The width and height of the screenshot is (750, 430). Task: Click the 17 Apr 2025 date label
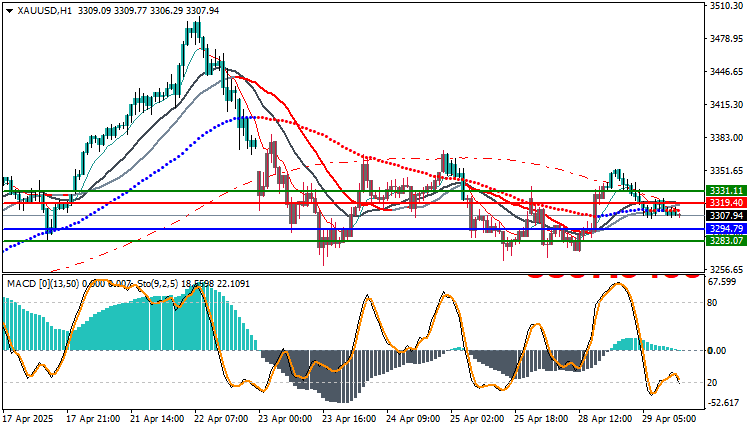28,419
